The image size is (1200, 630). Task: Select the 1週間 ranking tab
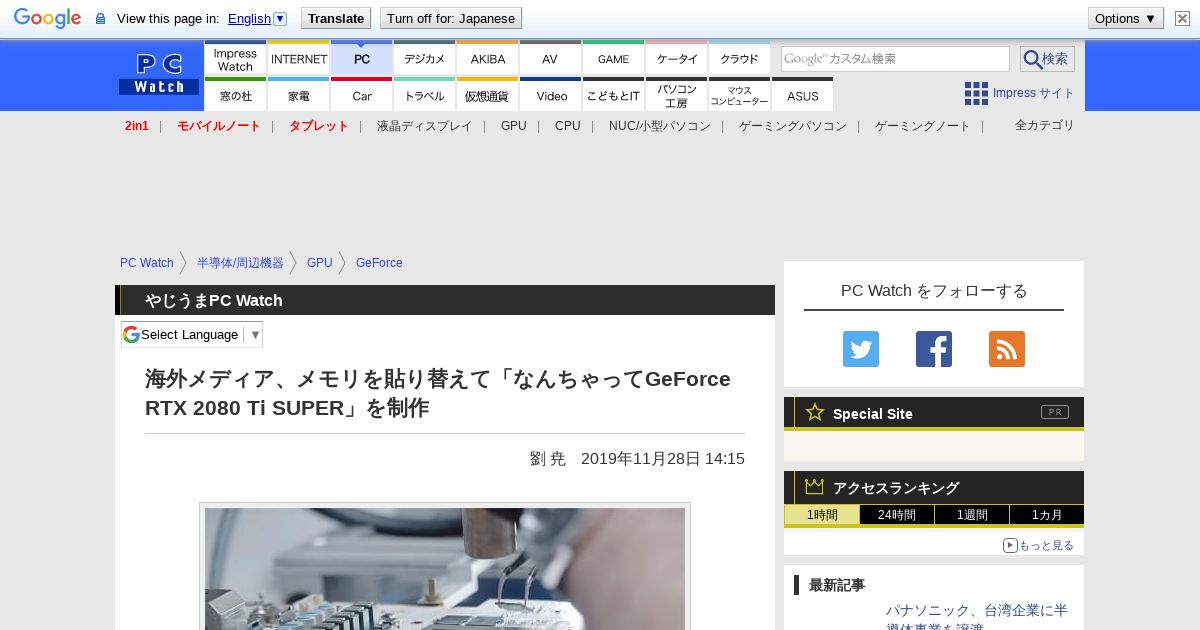pyautogui.click(x=972, y=515)
